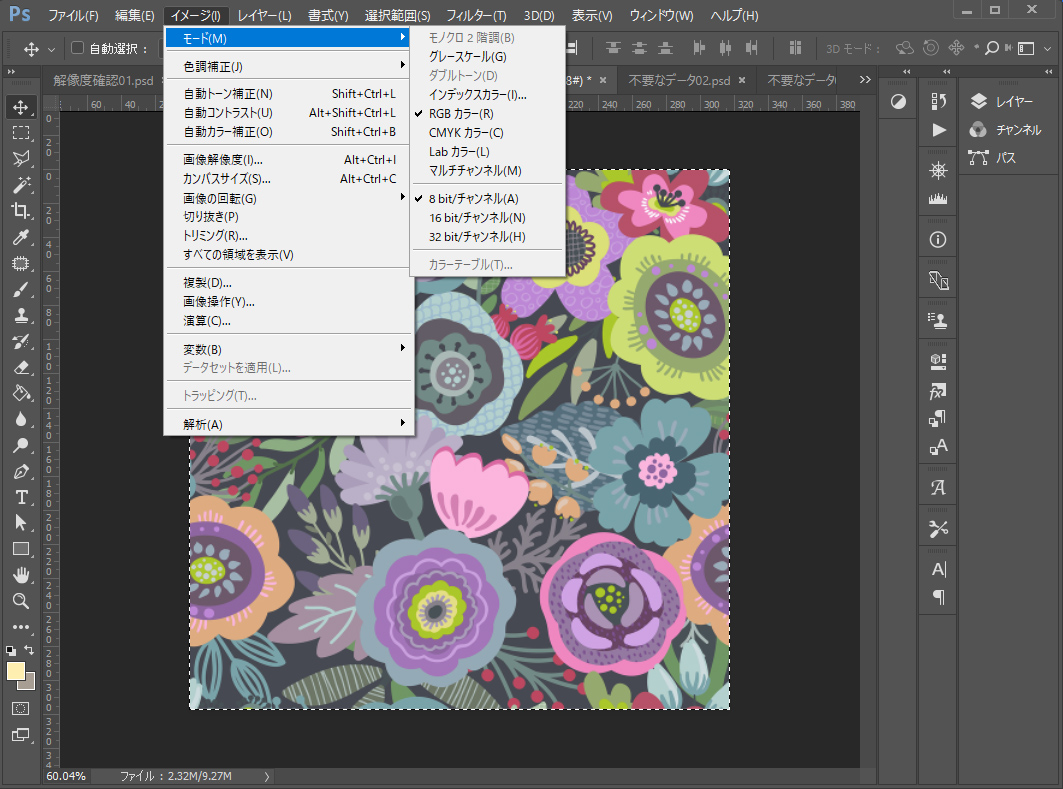Open the Histogram panel icon
This screenshot has height=789, width=1063.
coord(938,199)
